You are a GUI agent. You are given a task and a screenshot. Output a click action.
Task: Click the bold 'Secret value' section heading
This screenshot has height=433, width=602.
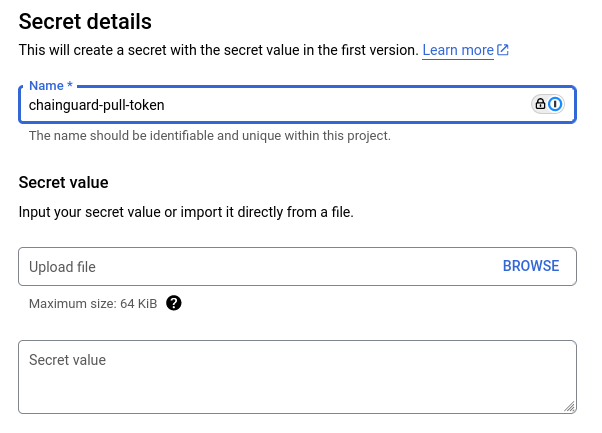tap(63, 182)
